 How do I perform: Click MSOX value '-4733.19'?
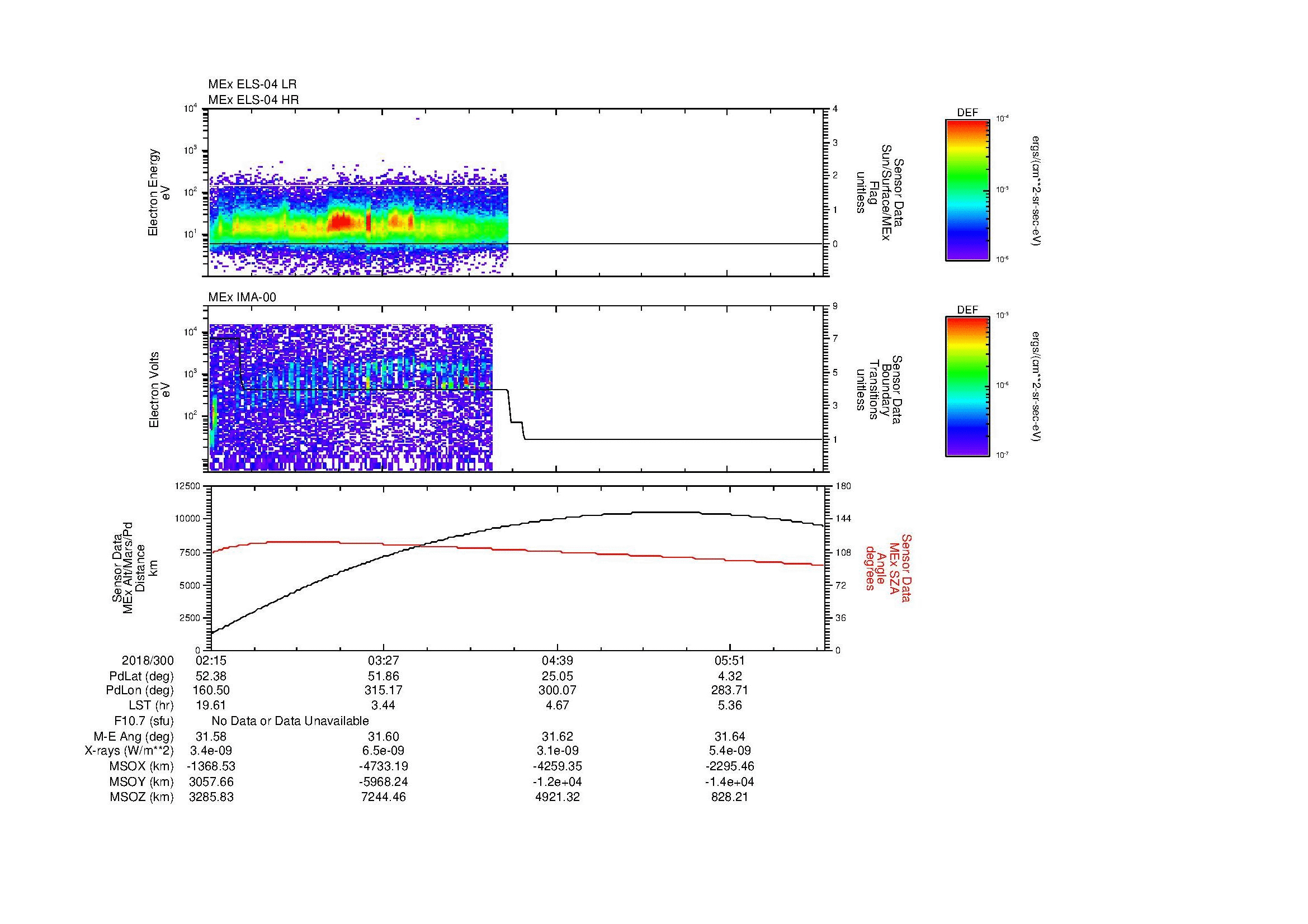click(x=384, y=766)
